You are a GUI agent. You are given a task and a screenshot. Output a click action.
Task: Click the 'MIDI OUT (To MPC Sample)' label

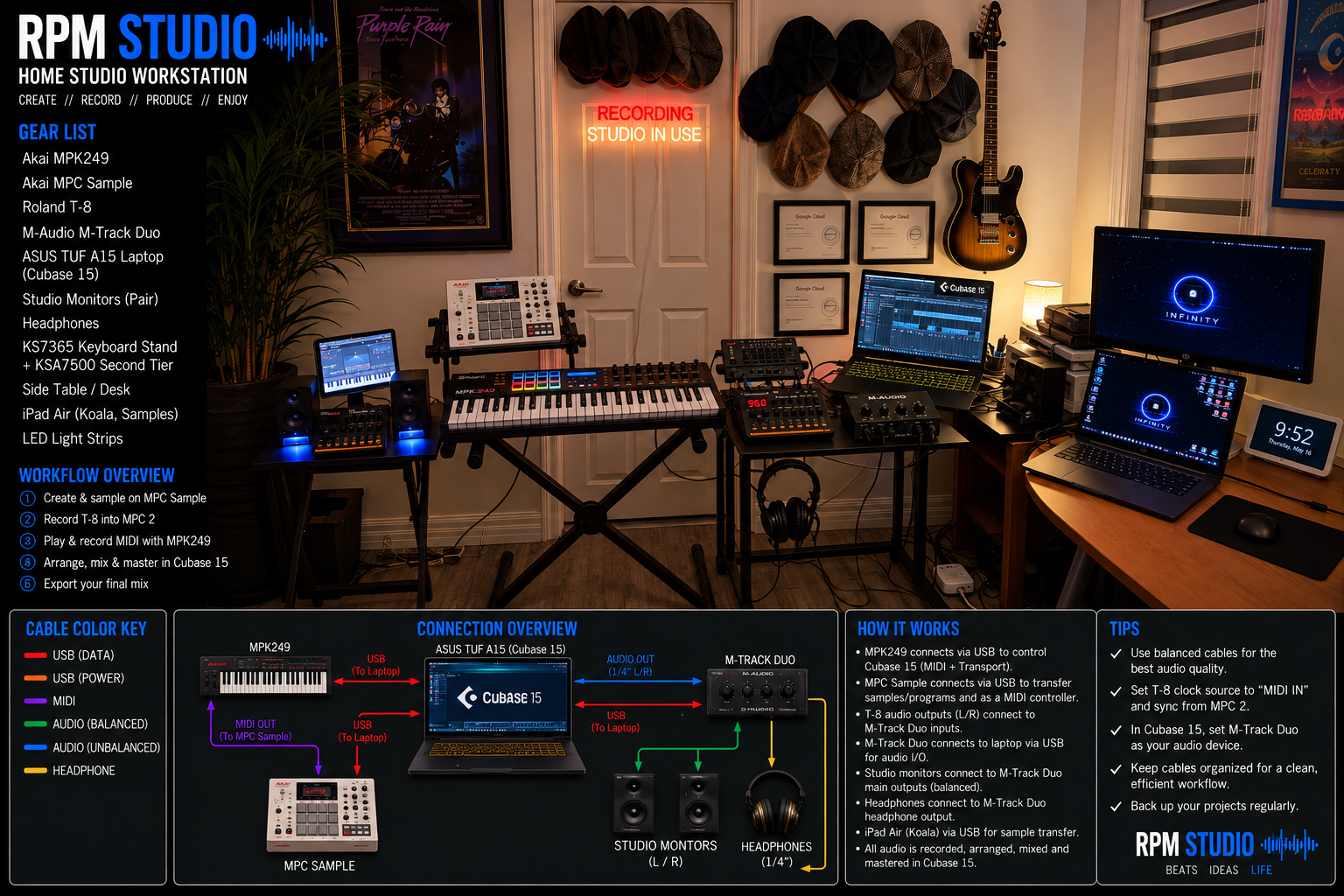click(x=255, y=730)
